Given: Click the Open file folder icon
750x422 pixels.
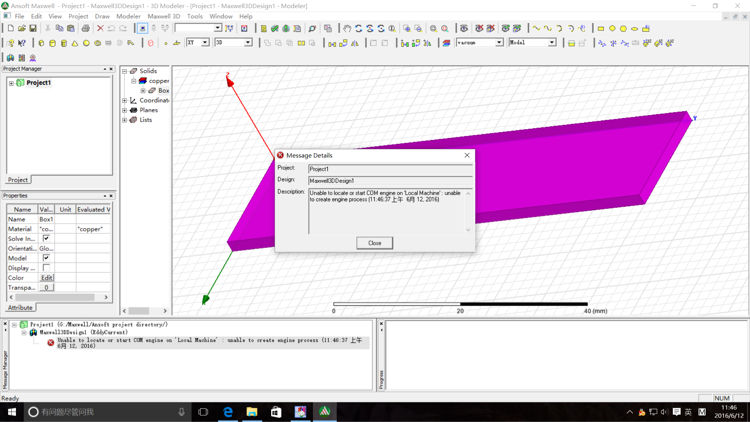Looking at the screenshot, I should pyautogui.click(x=22, y=28).
